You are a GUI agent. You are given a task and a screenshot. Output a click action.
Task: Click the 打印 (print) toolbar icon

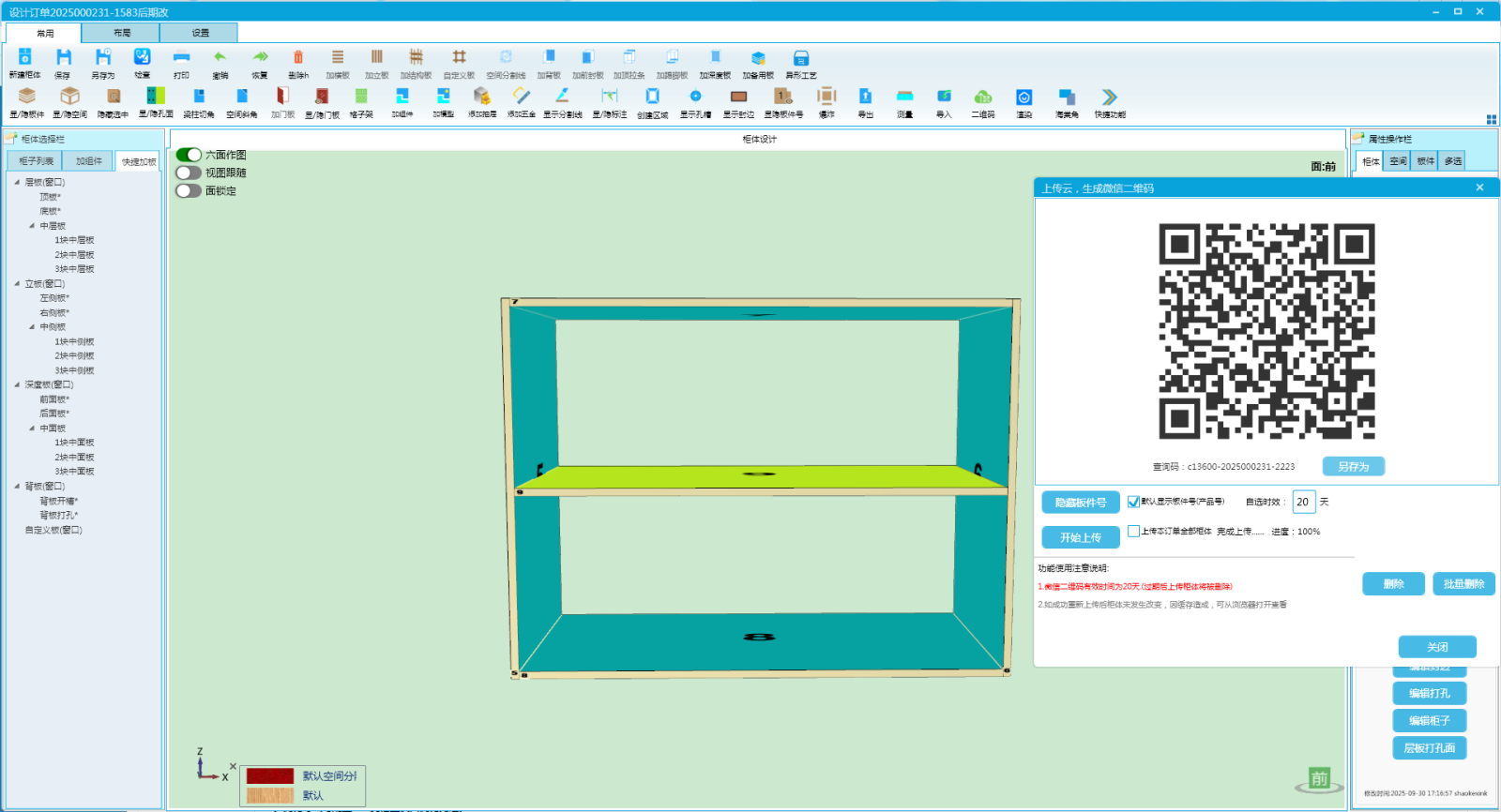(181, 58)
